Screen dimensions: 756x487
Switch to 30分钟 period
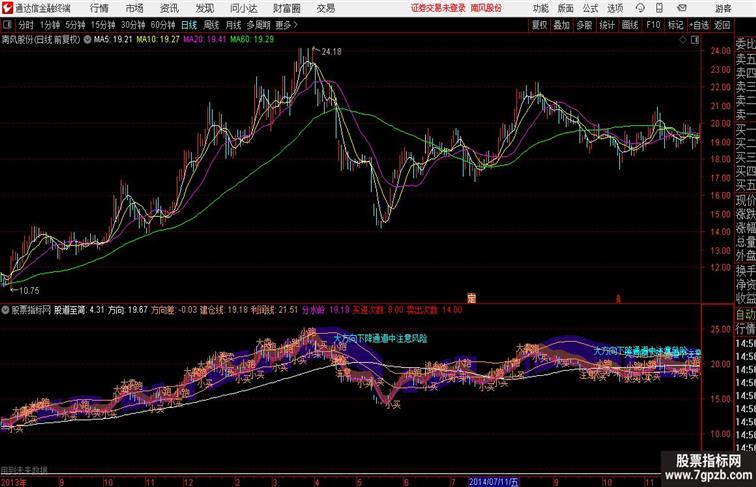pyautogui.click(x=133, y=25)
